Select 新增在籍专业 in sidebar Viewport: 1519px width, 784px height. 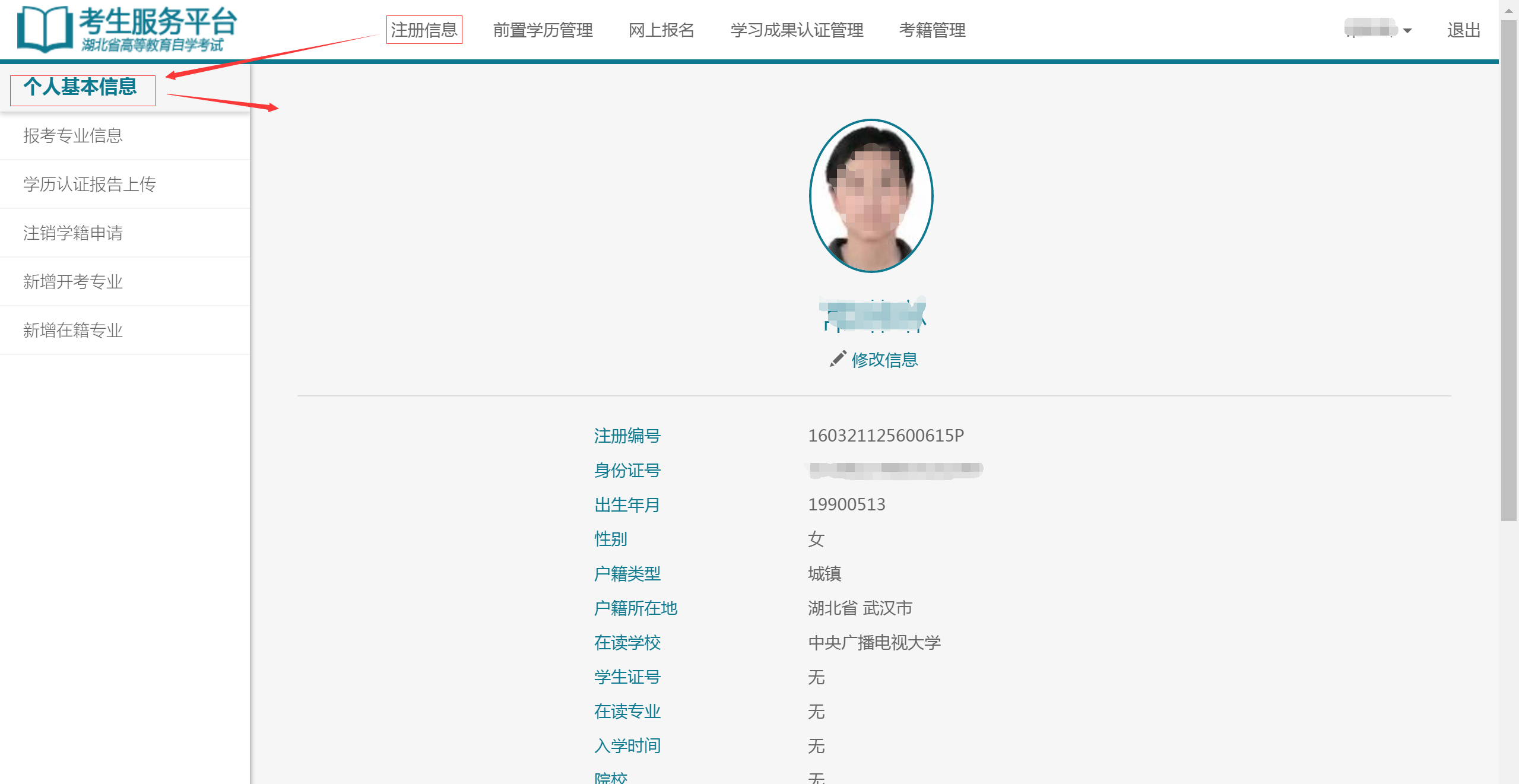[72, 331]
